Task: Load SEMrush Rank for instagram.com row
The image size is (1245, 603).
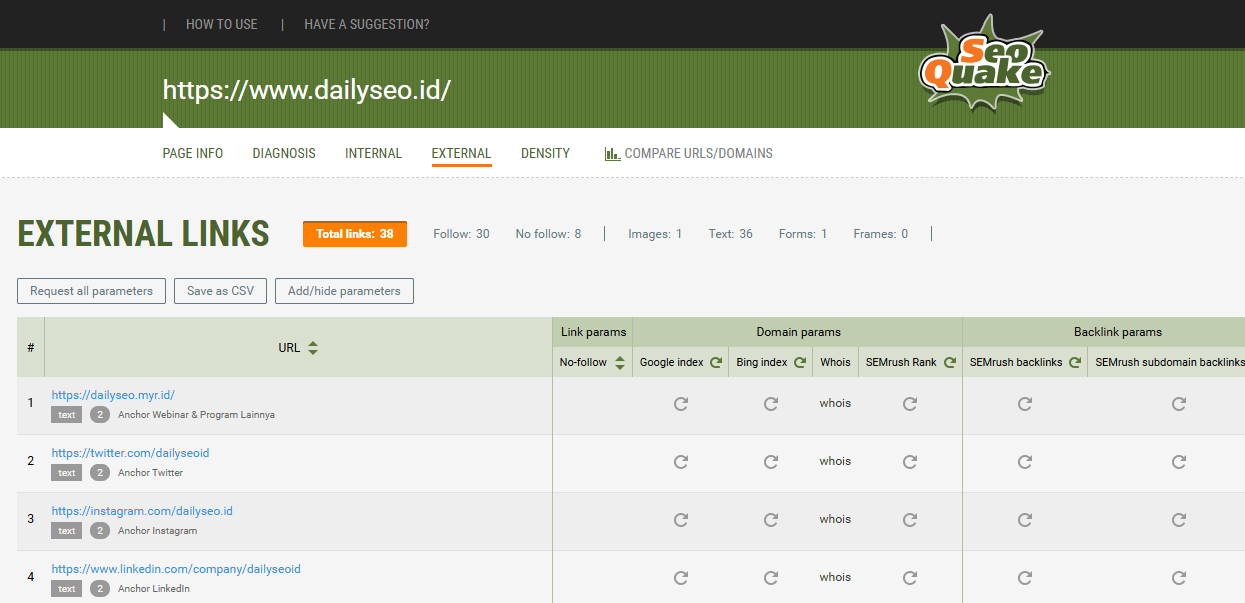Action: pyautogui.click(x=910, y=520)
